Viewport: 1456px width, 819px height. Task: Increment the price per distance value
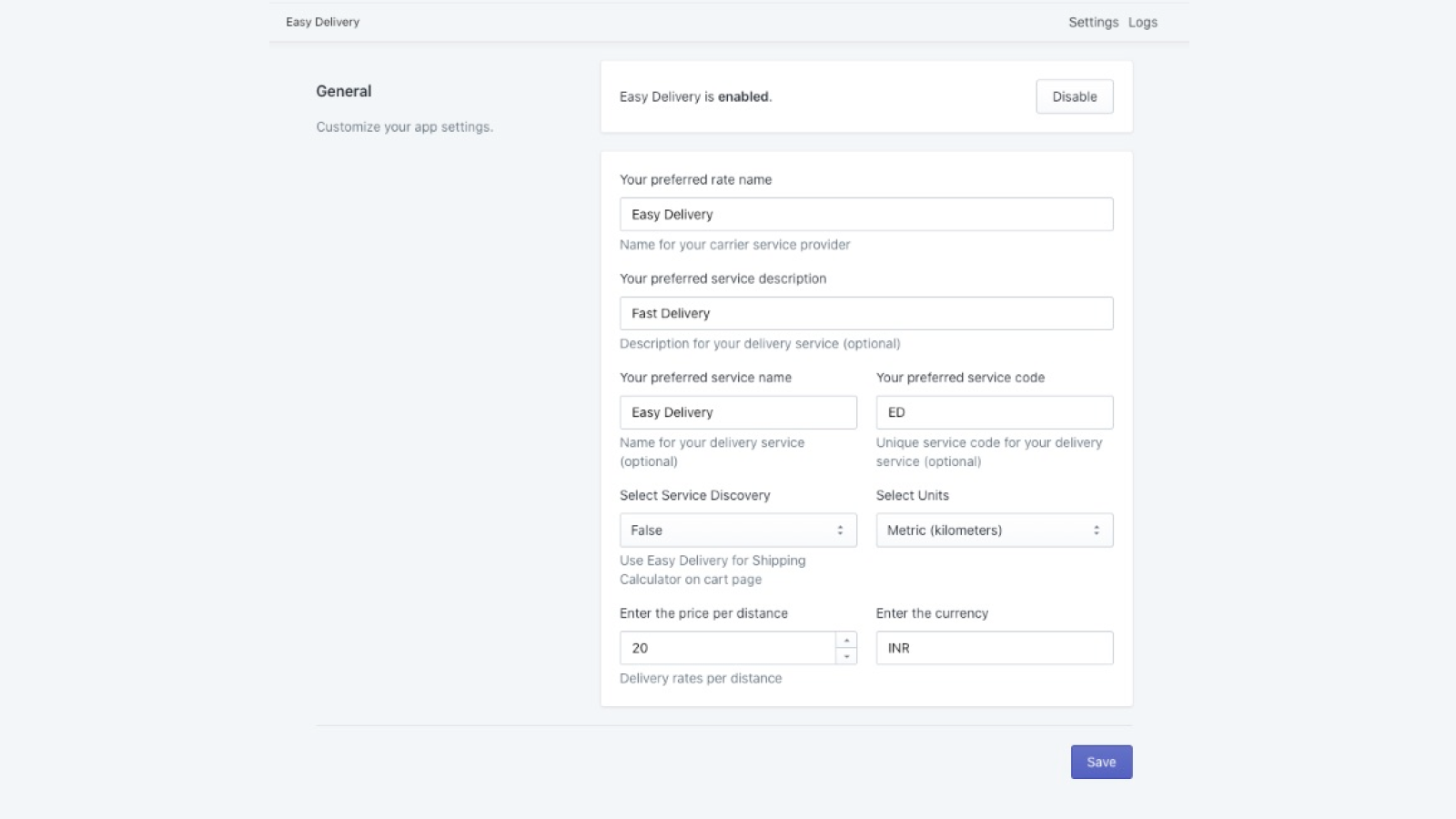[845, 641]
